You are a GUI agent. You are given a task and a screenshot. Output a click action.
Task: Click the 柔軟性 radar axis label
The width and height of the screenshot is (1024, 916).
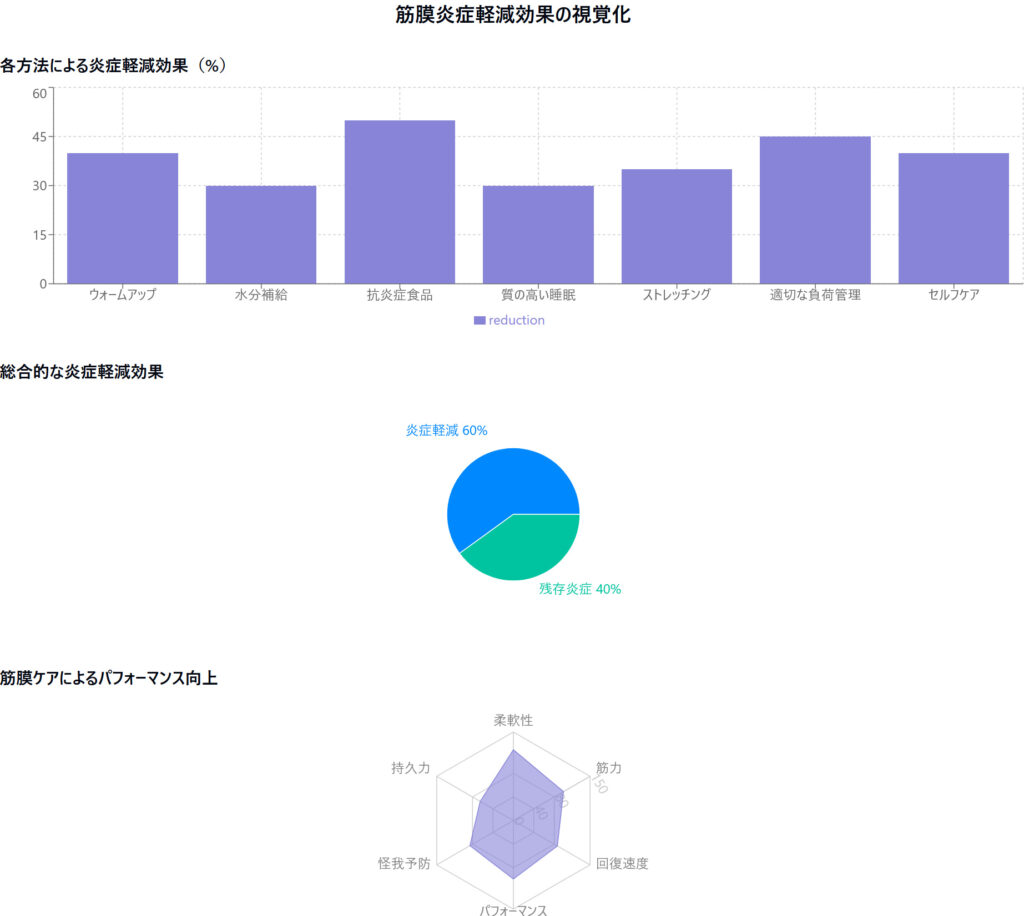tap(513, 720)
